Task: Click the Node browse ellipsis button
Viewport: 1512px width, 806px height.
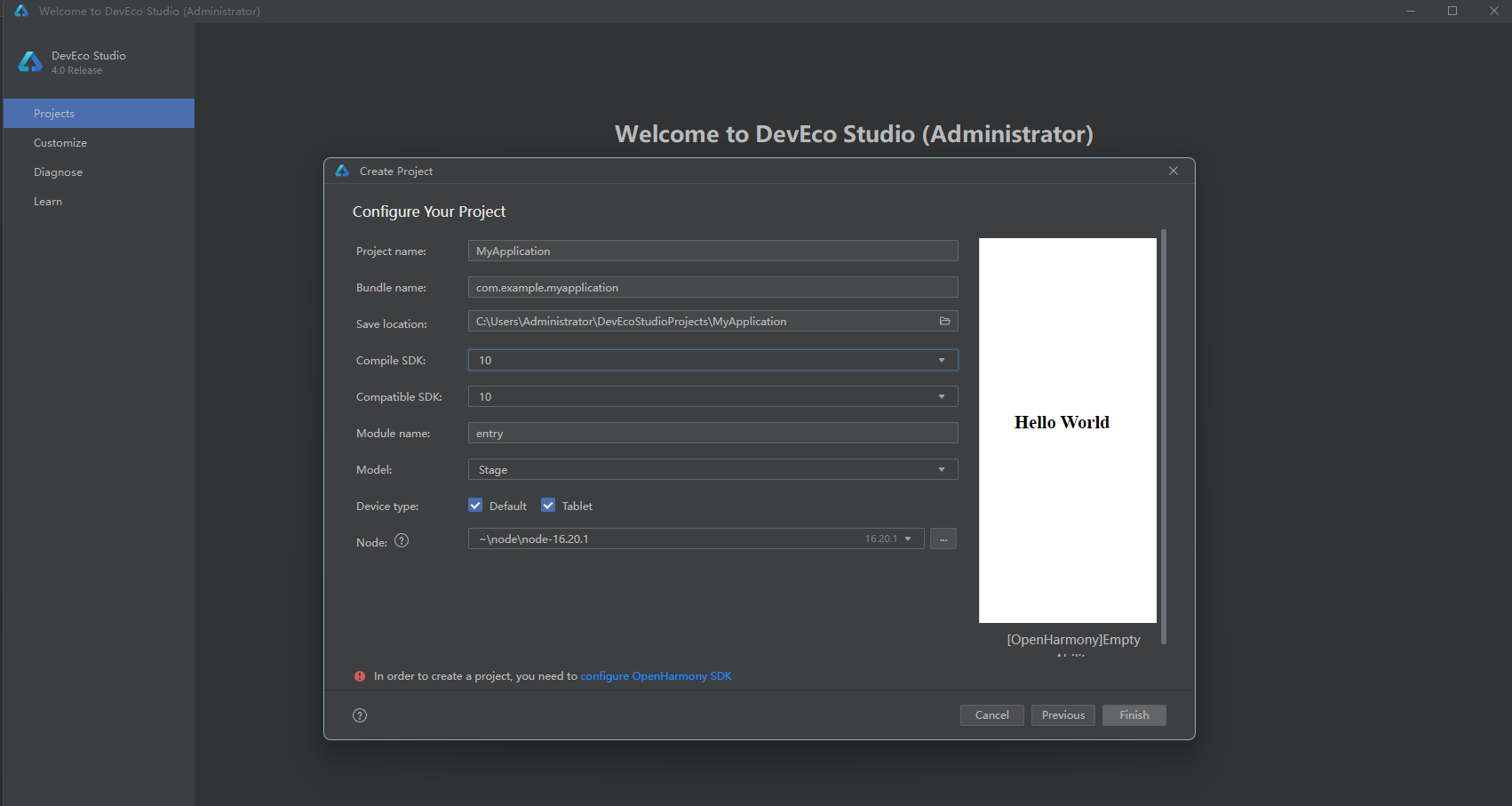Action: [x=943, y=539]
